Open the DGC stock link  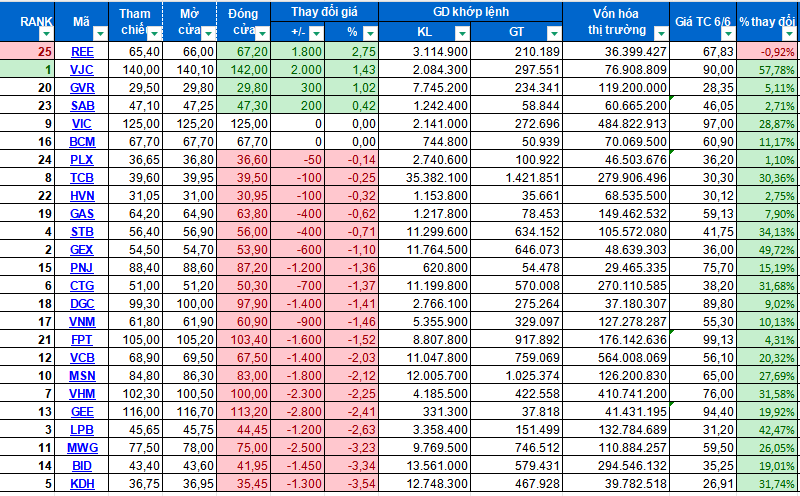(82, 304)
